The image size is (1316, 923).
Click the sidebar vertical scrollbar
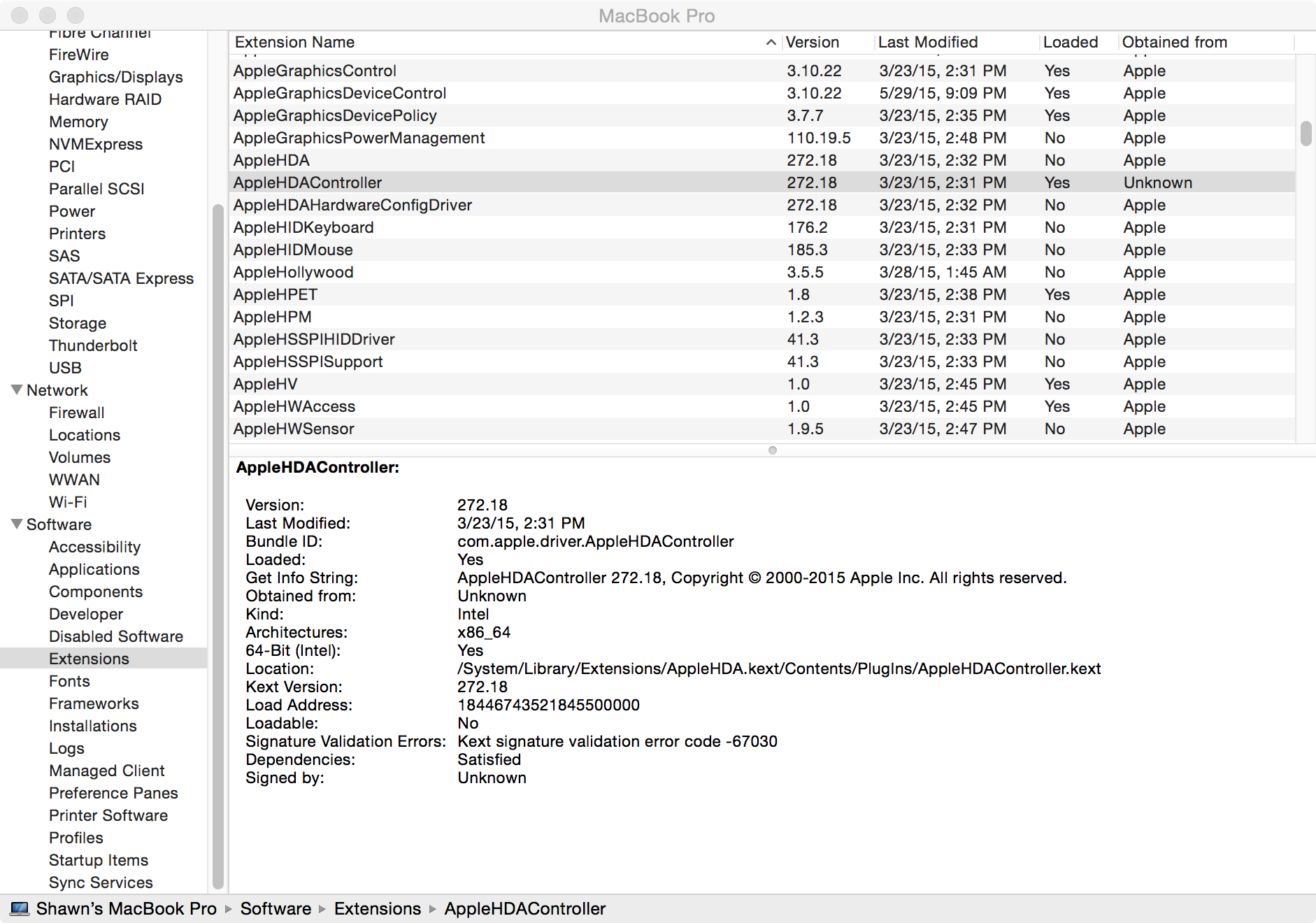(x=217, y=545)
